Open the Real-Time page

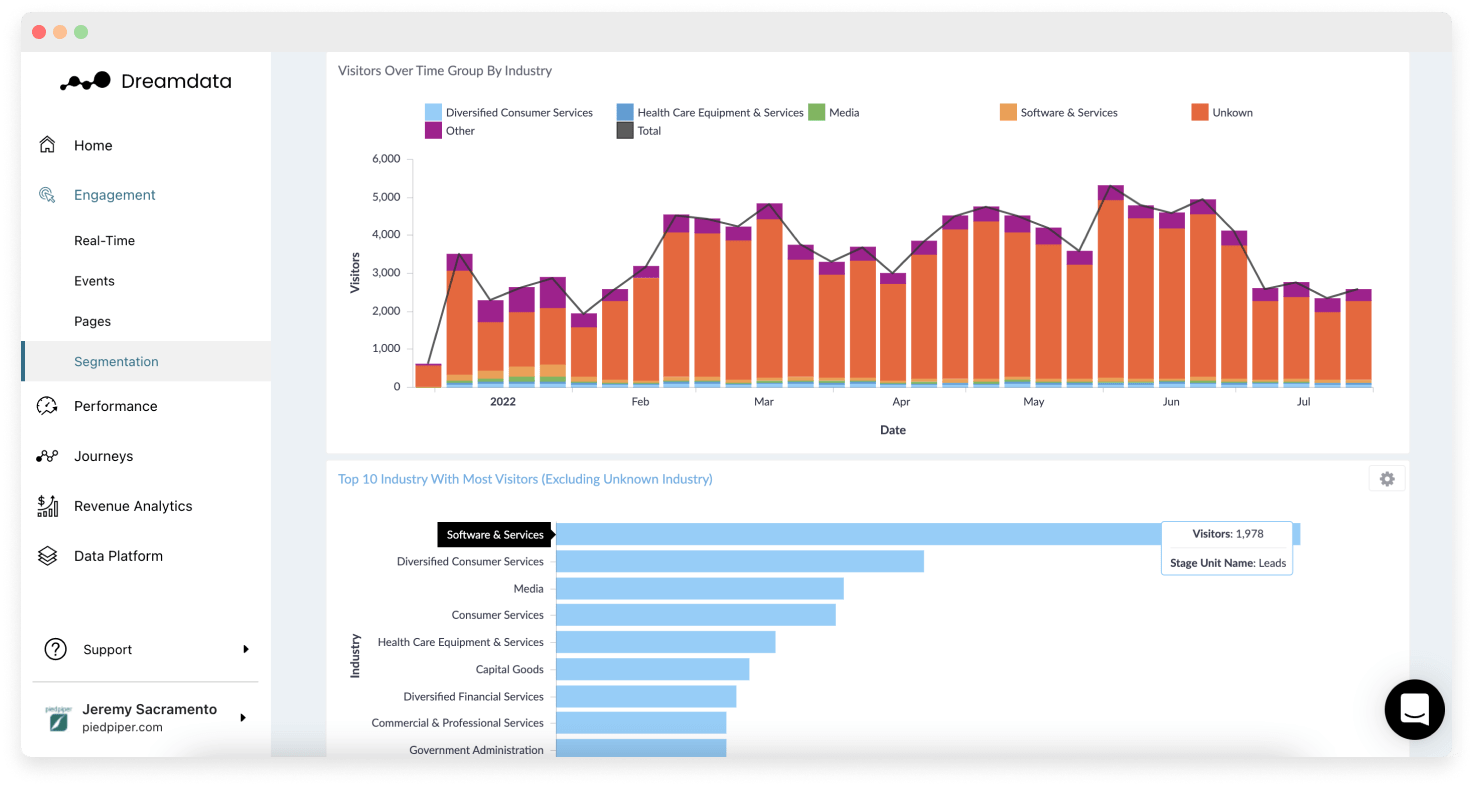pos(104,241)
